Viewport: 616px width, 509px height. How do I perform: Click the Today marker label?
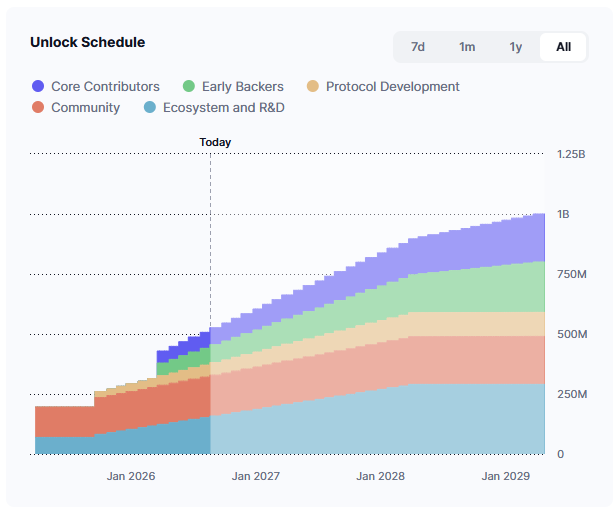click(x=215, y=142)
